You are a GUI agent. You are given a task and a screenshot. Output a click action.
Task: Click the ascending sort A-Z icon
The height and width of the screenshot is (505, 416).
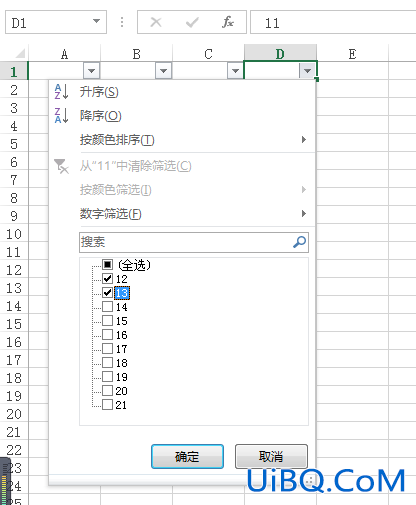point(61,92)
